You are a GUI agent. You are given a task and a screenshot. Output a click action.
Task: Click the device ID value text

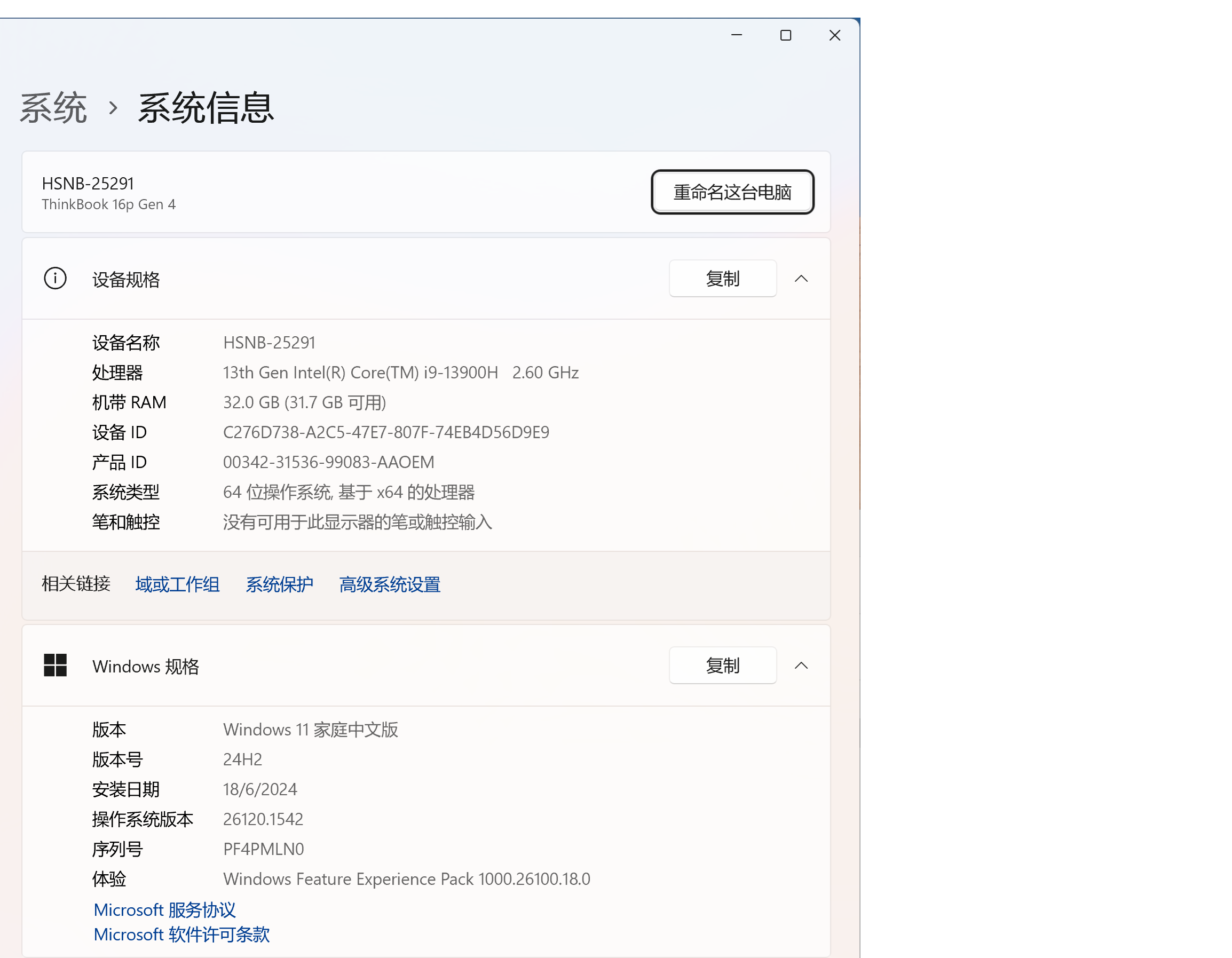point(386,432)
